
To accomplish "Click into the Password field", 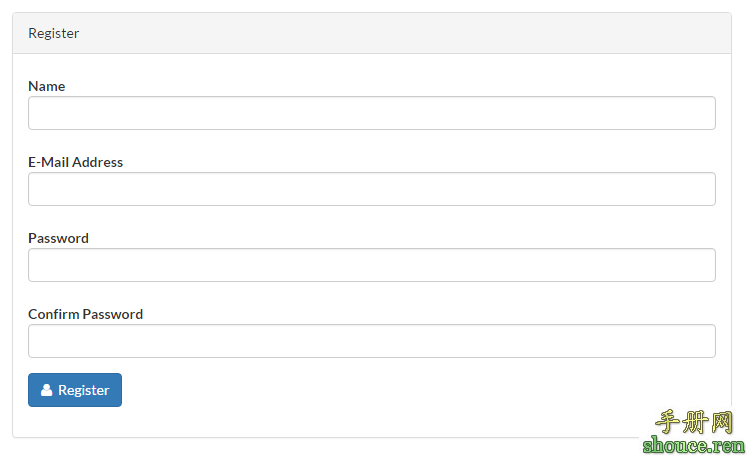I will 371,265.
